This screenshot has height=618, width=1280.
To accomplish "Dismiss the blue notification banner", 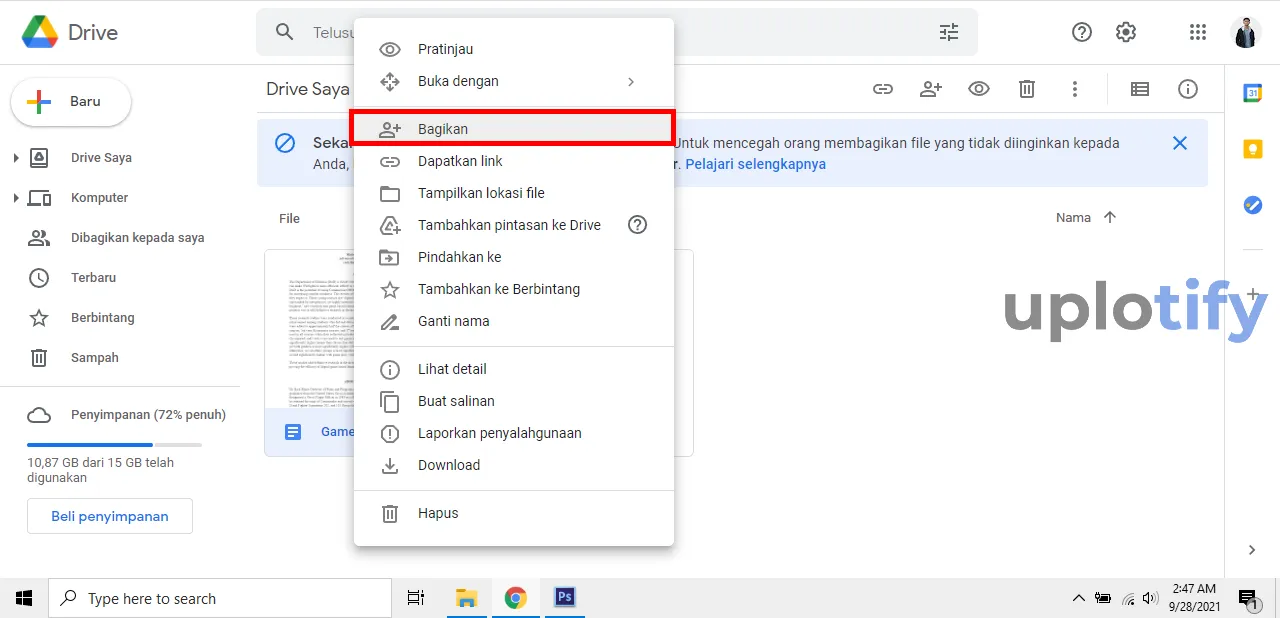I will coord(1180,143).
